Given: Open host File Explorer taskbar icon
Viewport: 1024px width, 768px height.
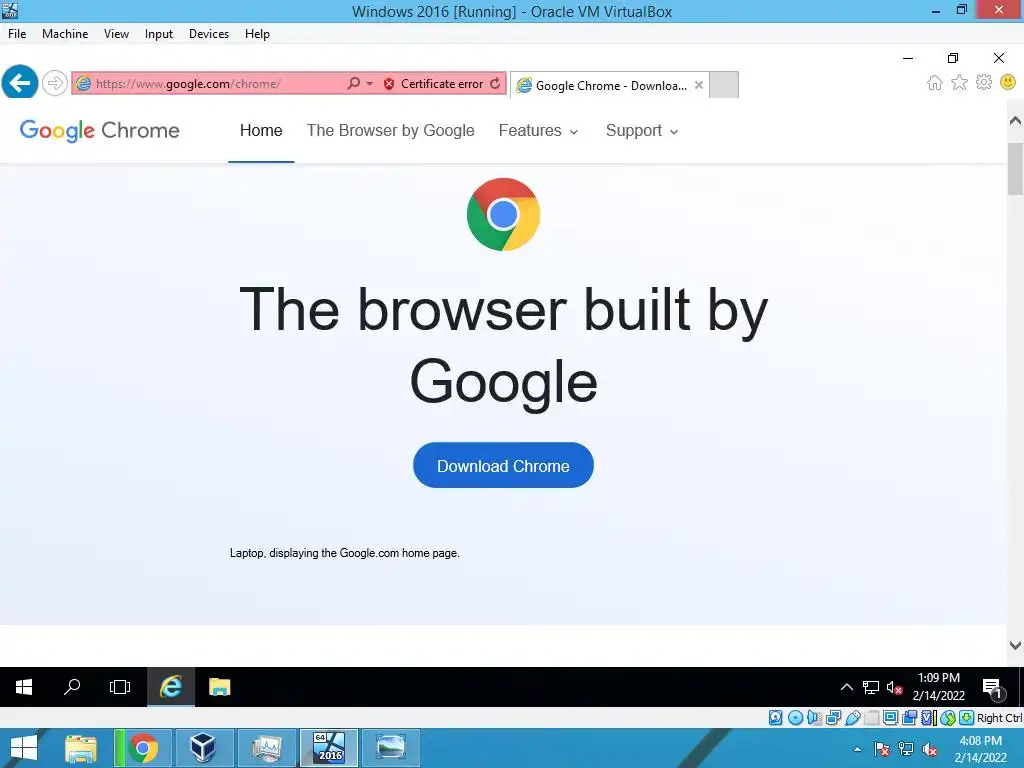Looking at the screenshot, I should 80,748.
